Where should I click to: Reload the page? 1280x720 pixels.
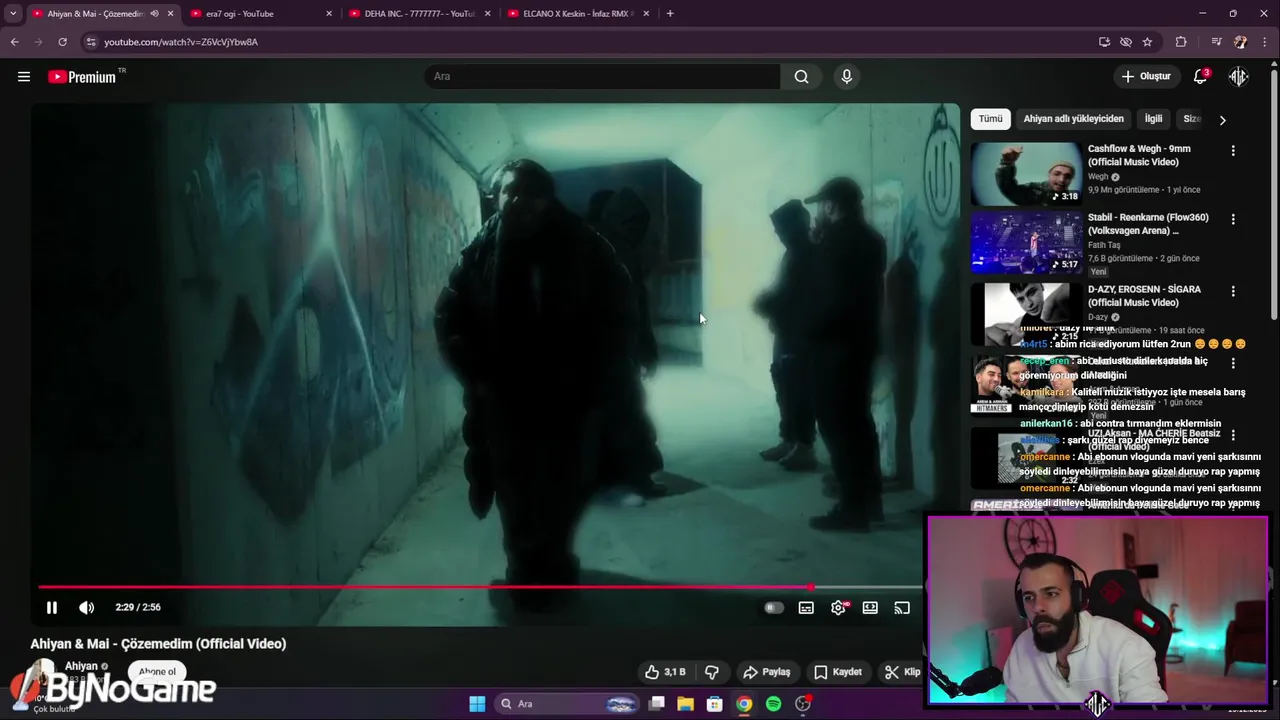click(62, 42)
